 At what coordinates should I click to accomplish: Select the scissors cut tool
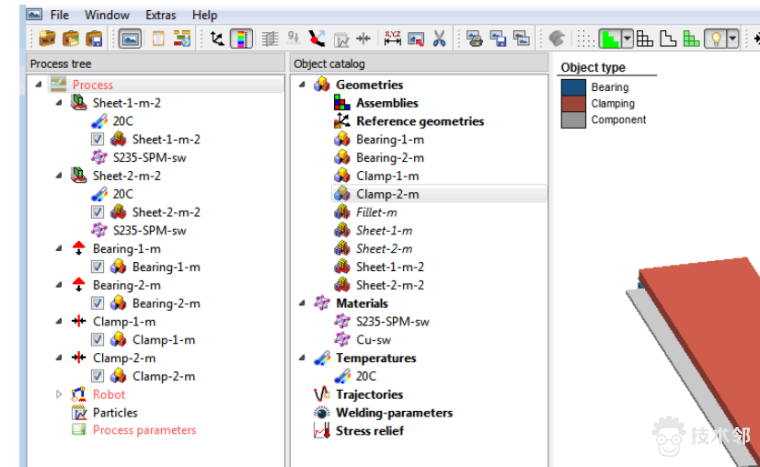tap(440, 39)
